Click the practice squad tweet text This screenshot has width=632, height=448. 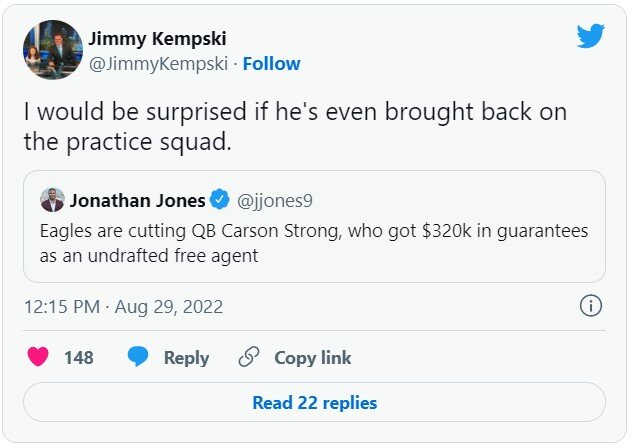pyautogui.click(x=295, y=126)
